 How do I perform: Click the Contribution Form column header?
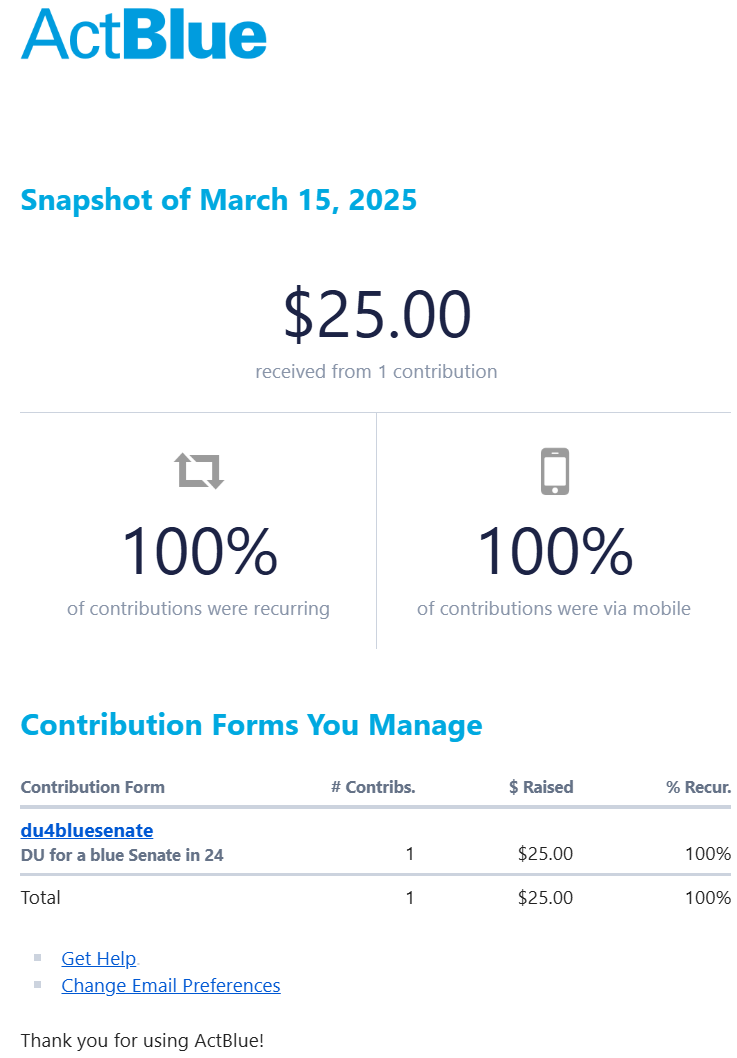[93, 787]
